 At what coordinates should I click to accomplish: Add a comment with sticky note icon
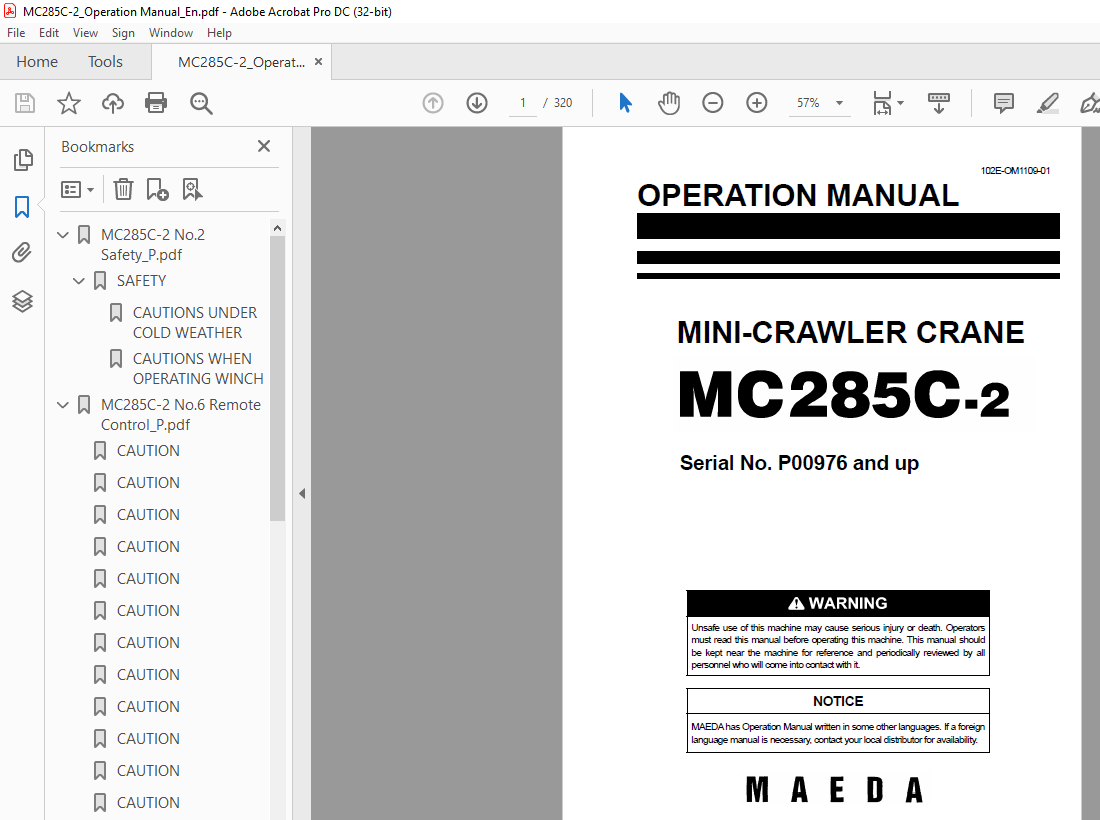pyautogui.click(x=1004, y=103)
